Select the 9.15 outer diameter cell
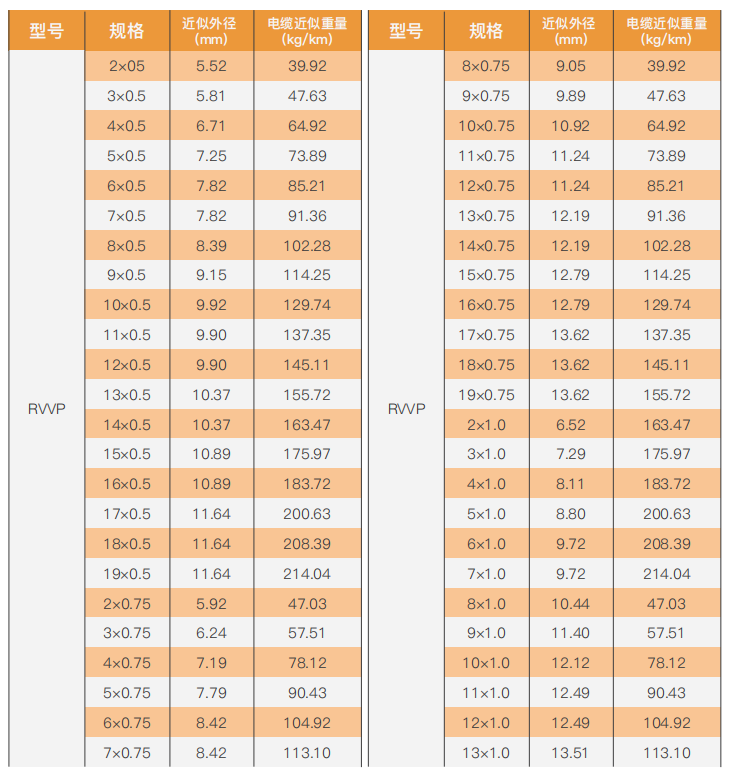This screenshot has height=777, width=729. pos(211,275)
